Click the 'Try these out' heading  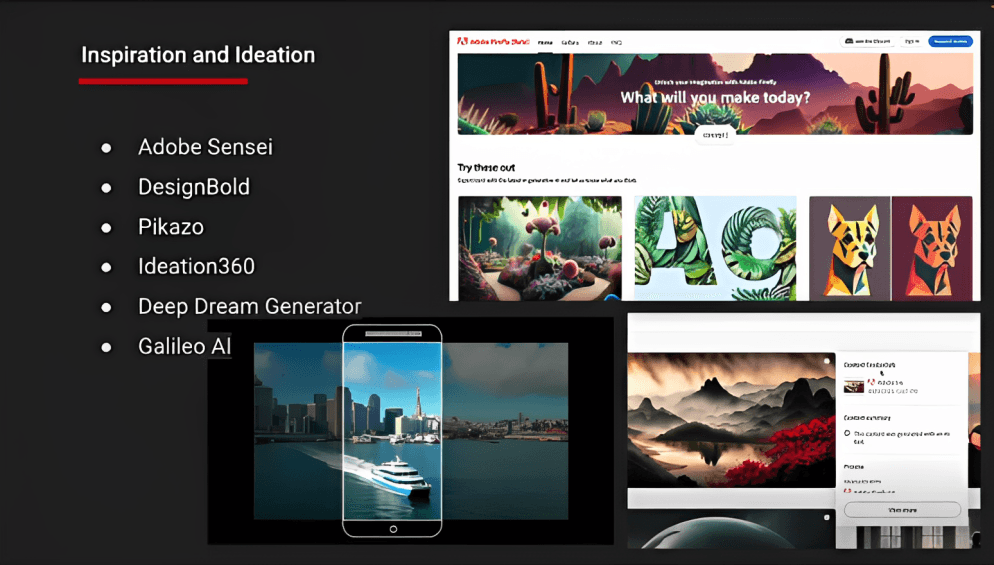click(486, 167)
